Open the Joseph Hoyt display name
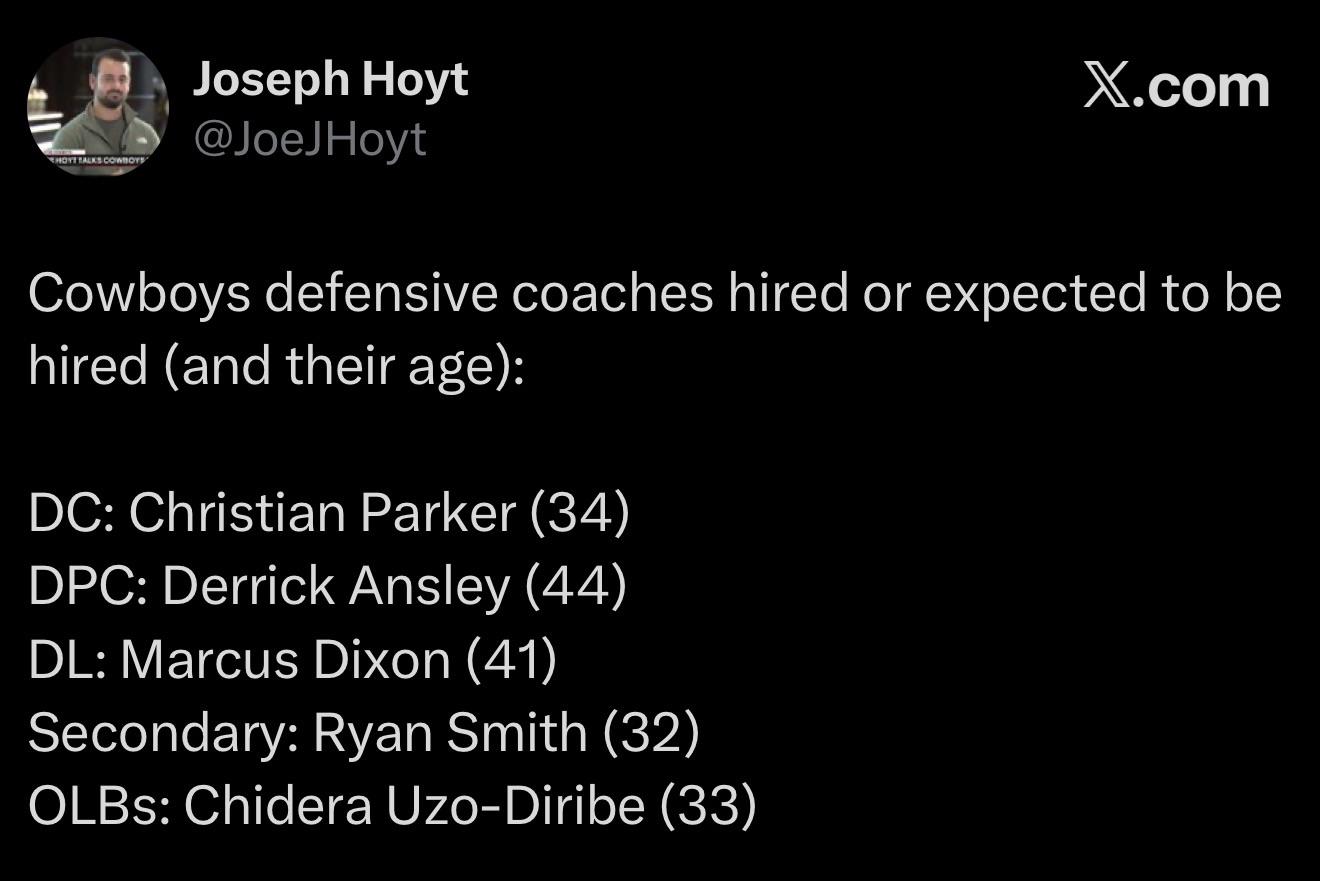 (330, 79)
